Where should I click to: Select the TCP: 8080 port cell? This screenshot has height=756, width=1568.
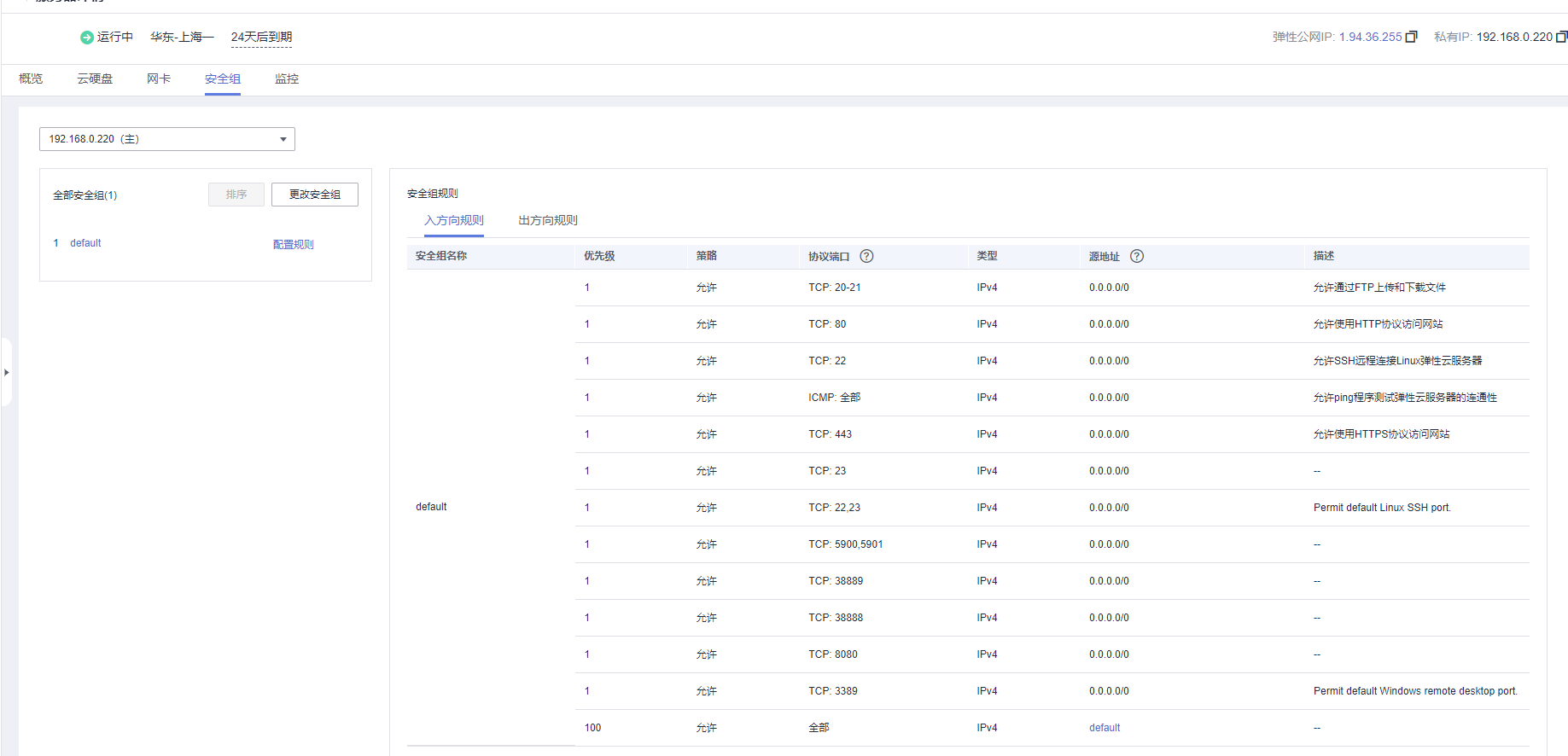point(833,654)
